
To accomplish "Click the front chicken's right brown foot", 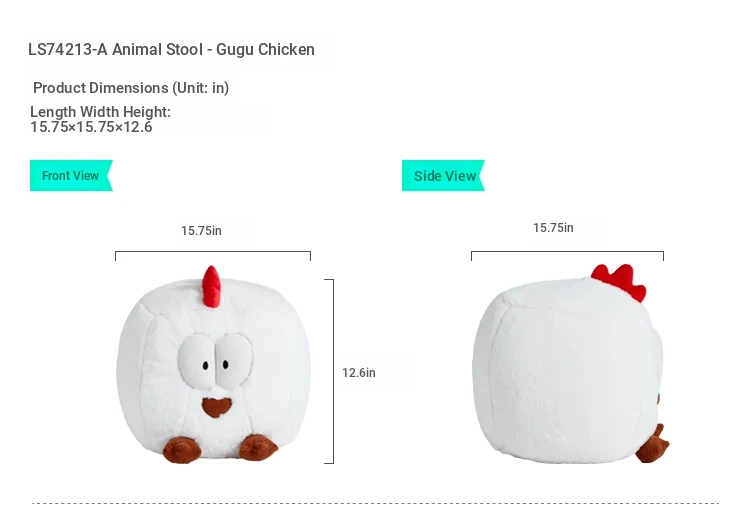I will click(x=258, y=448).
